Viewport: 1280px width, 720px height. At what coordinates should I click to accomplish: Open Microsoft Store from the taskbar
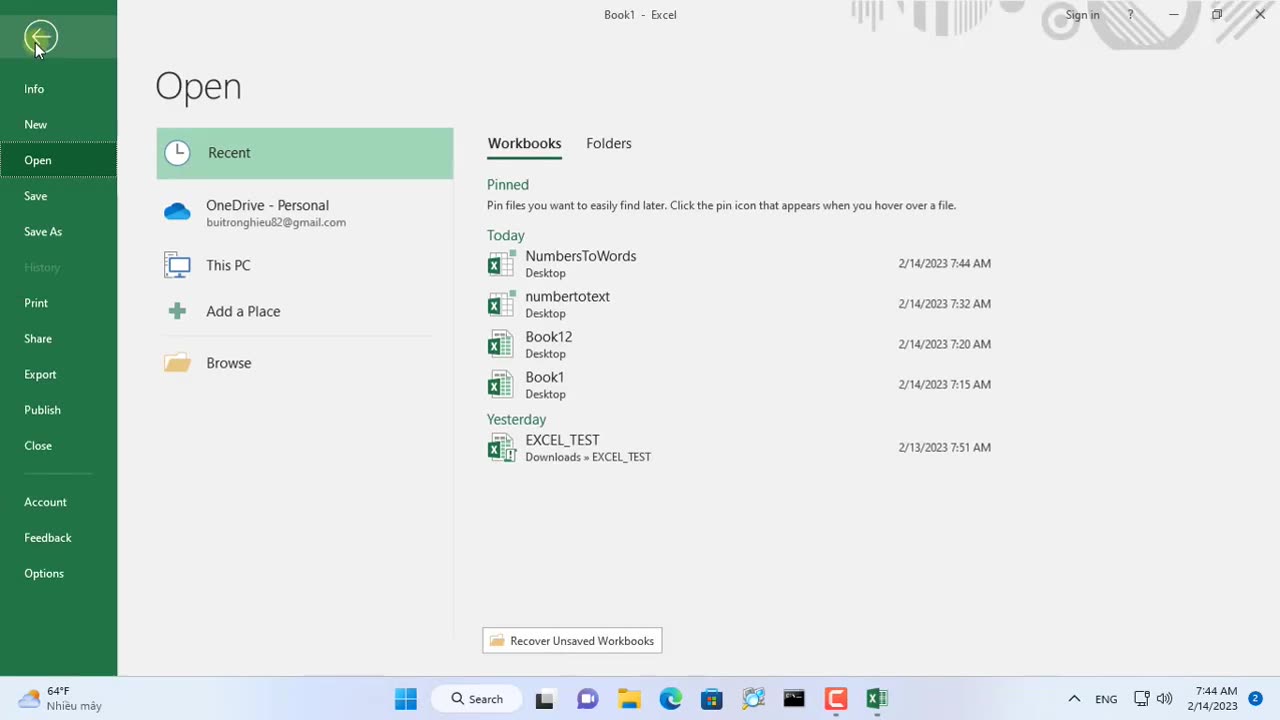tap(711, 699)
